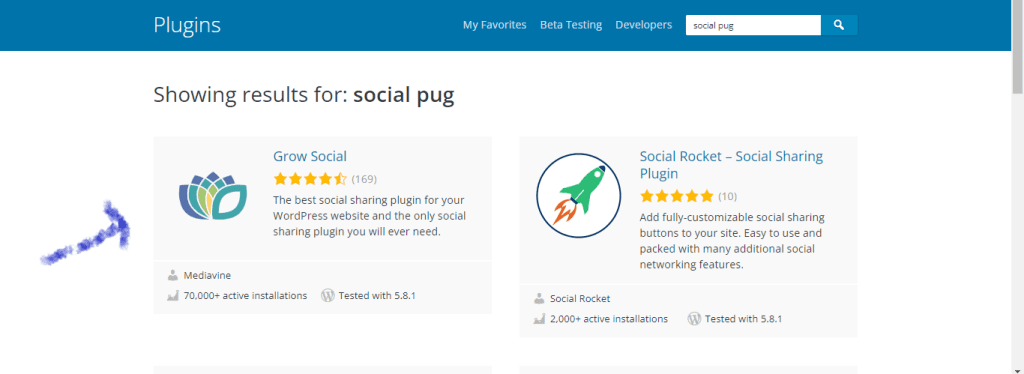
Task: Click the Mediavine author person icon
Action: pos(172,275)
